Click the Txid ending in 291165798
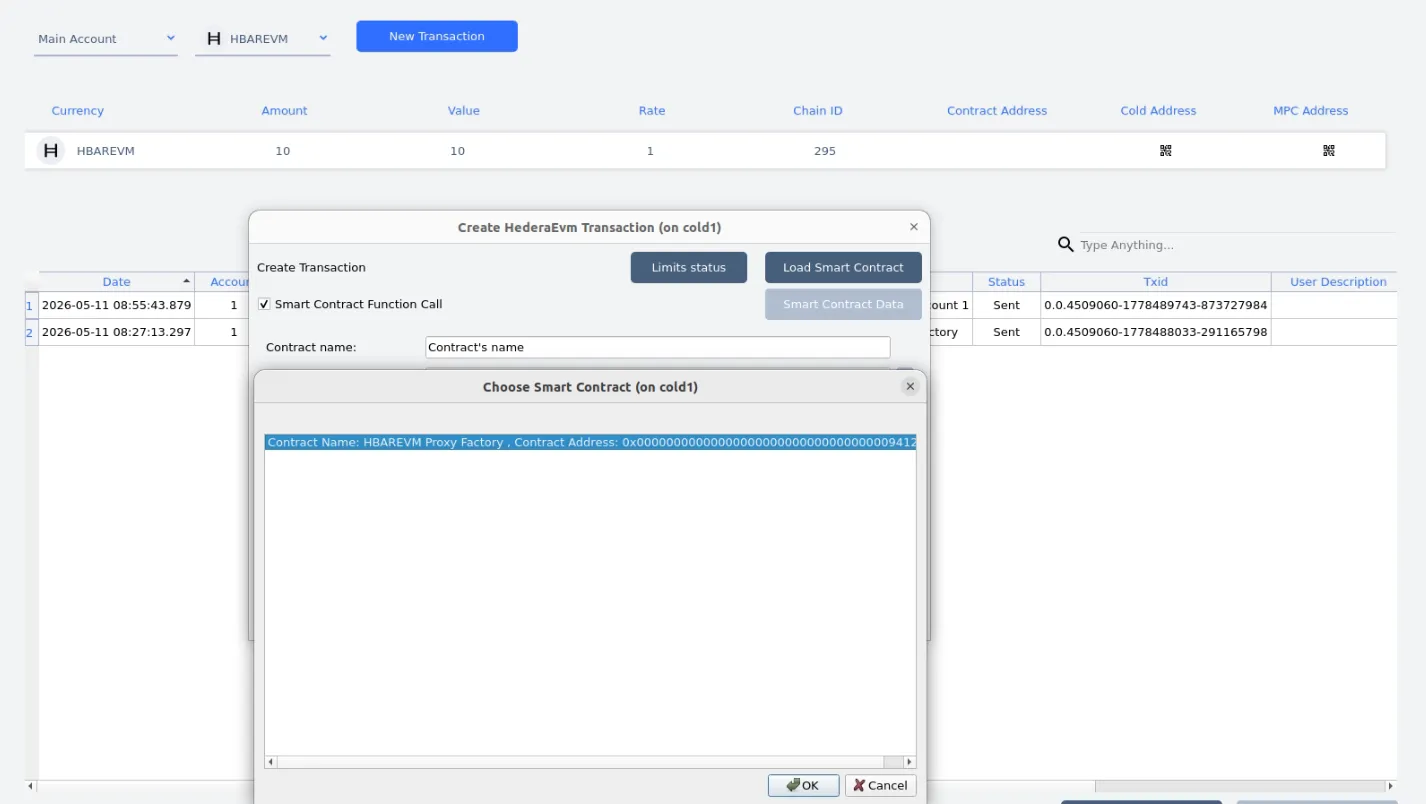1426x804 pixels. pos(1156,332)
